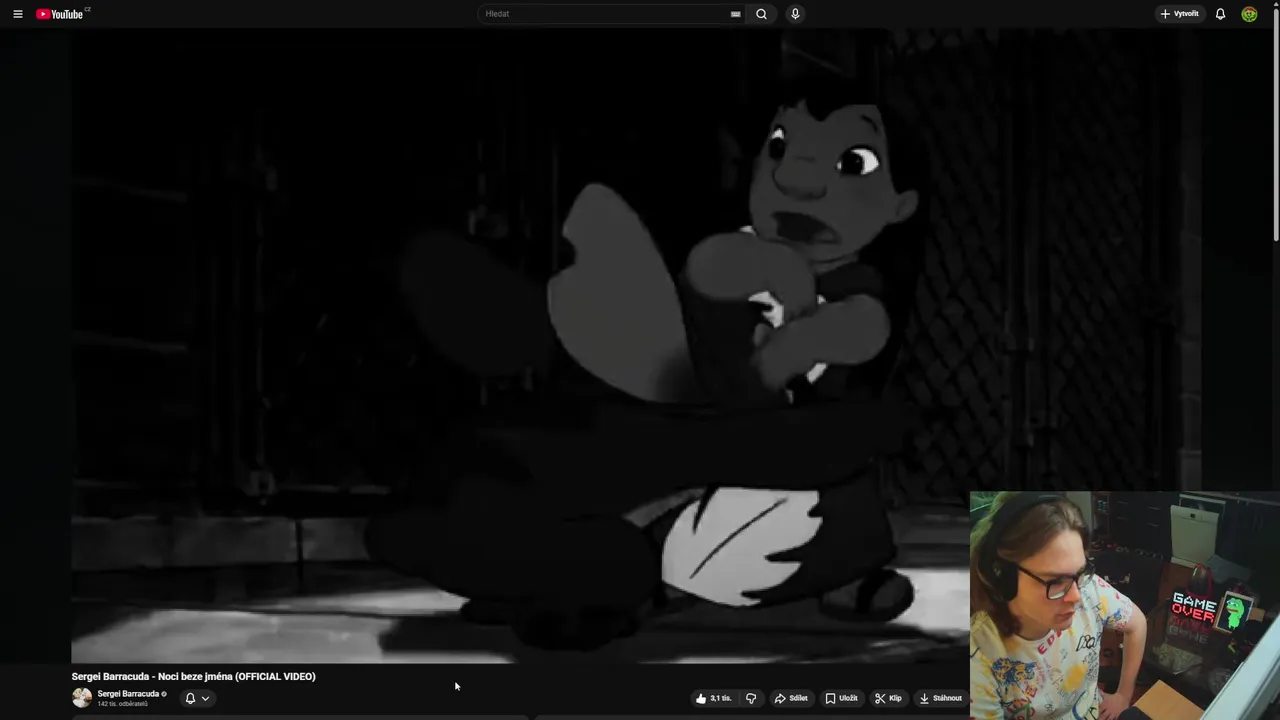The width and height of the screenshot is (1280, 720).
Task: Go to the YouTube home logo
Action: 60,14
